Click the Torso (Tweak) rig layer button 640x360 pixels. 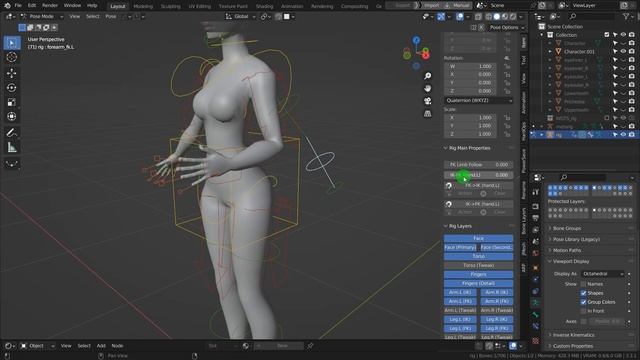point(478,265)
